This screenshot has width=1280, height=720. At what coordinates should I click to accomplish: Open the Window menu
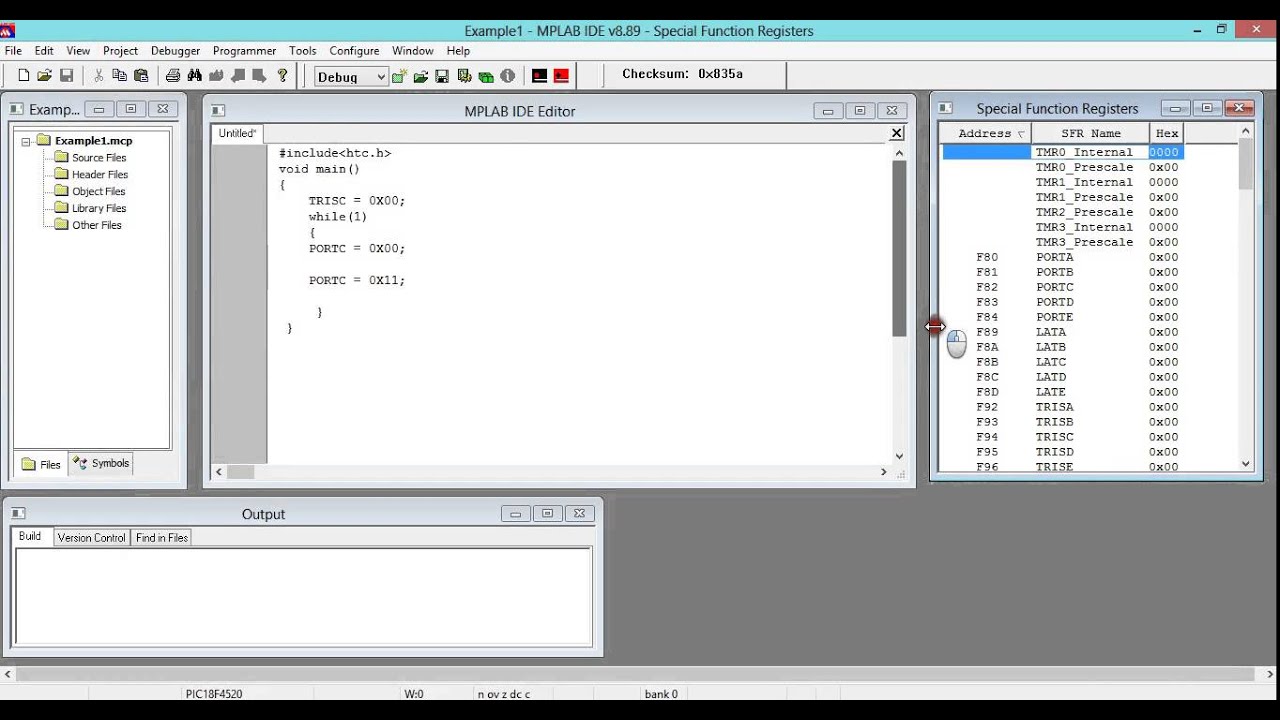coord(412,51)
